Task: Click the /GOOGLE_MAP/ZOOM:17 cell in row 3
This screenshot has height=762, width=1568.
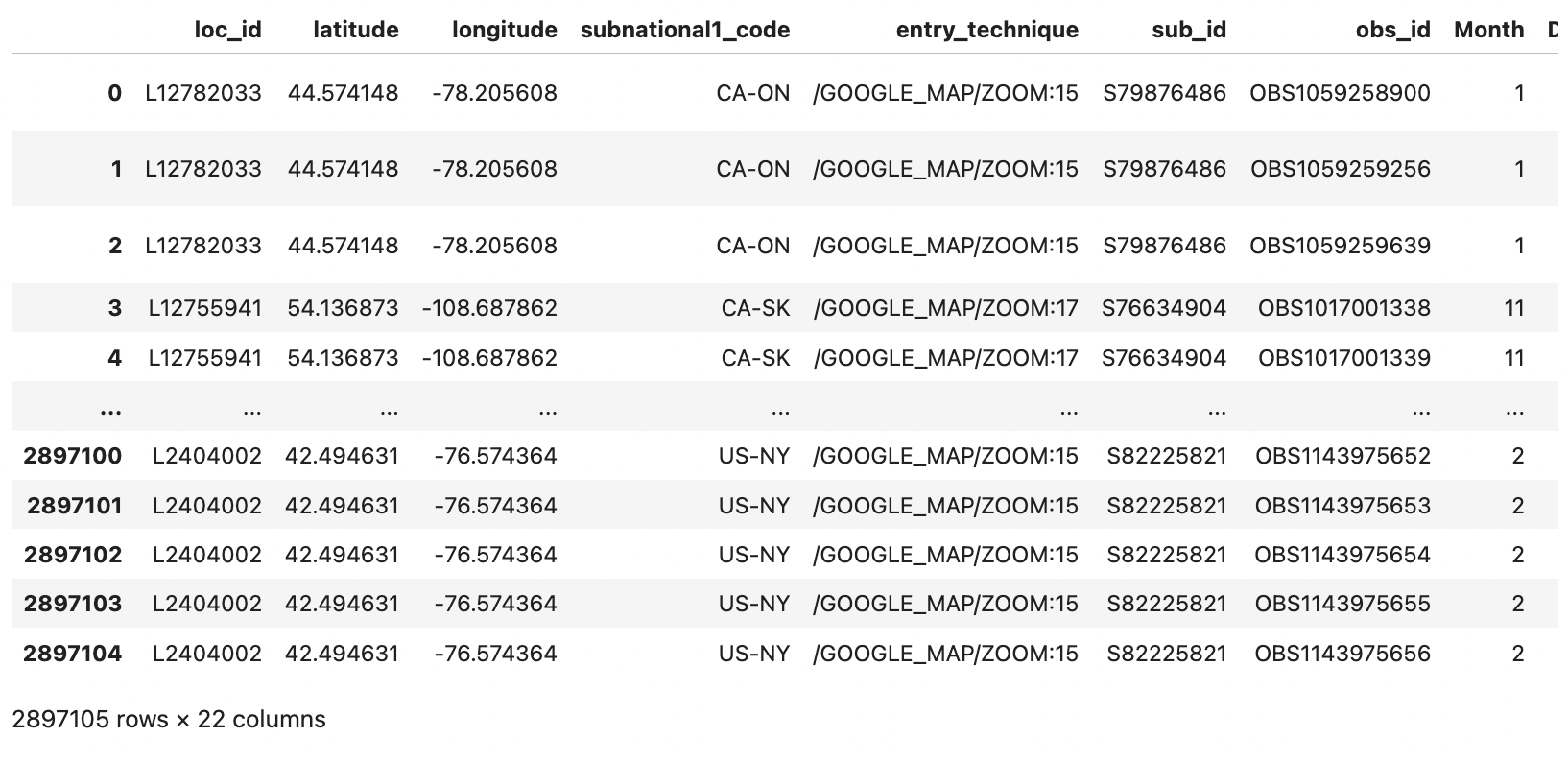Action: click(x=946, y=308)
